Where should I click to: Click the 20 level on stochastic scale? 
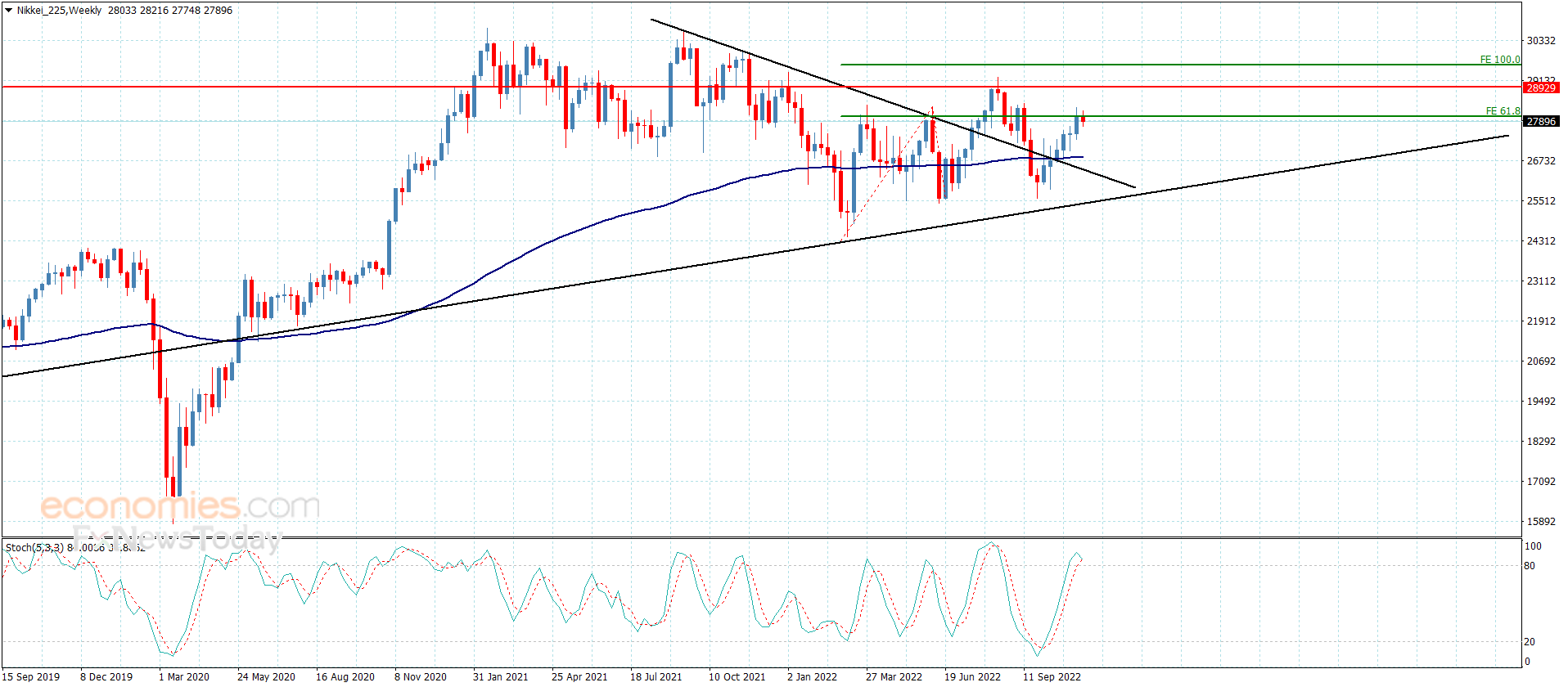click(x=1529, y=642)
